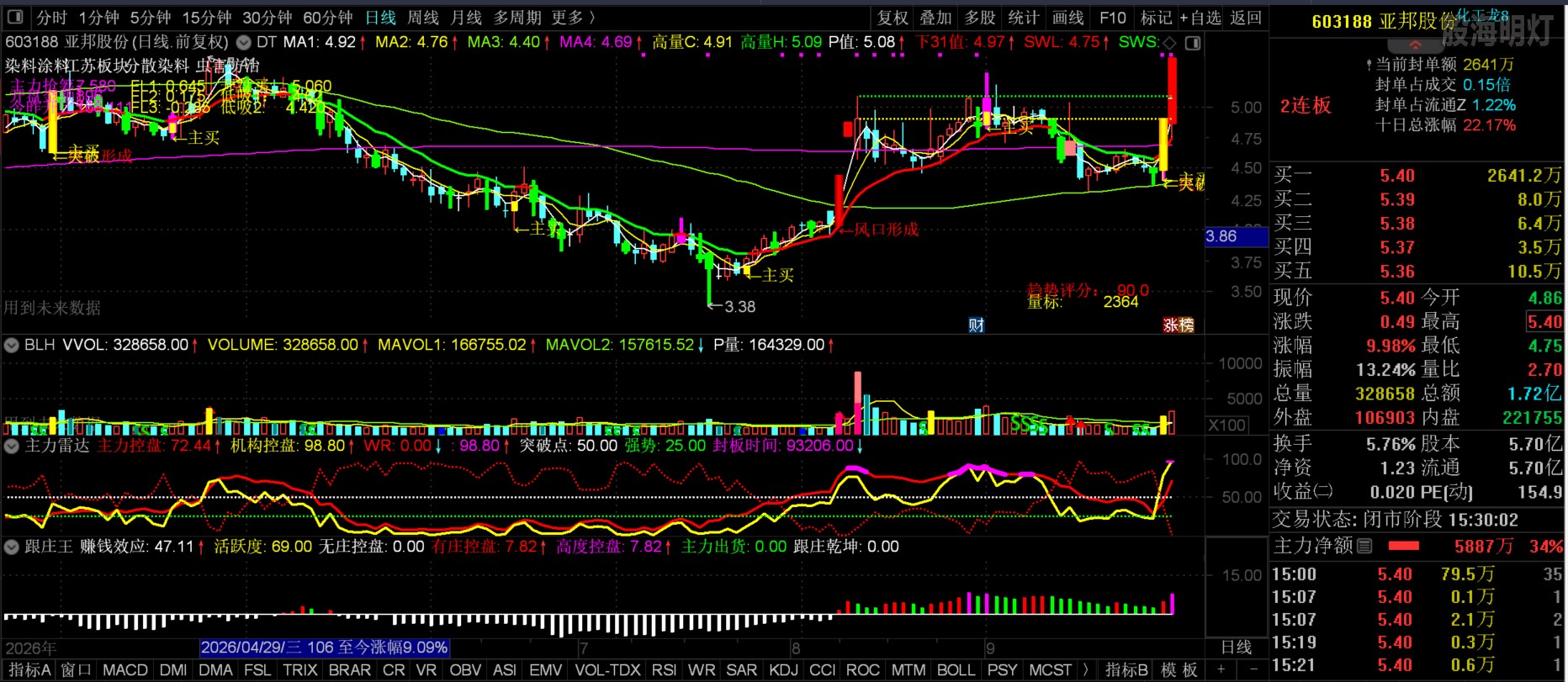Open the 财 finance marker on chart

976,325
